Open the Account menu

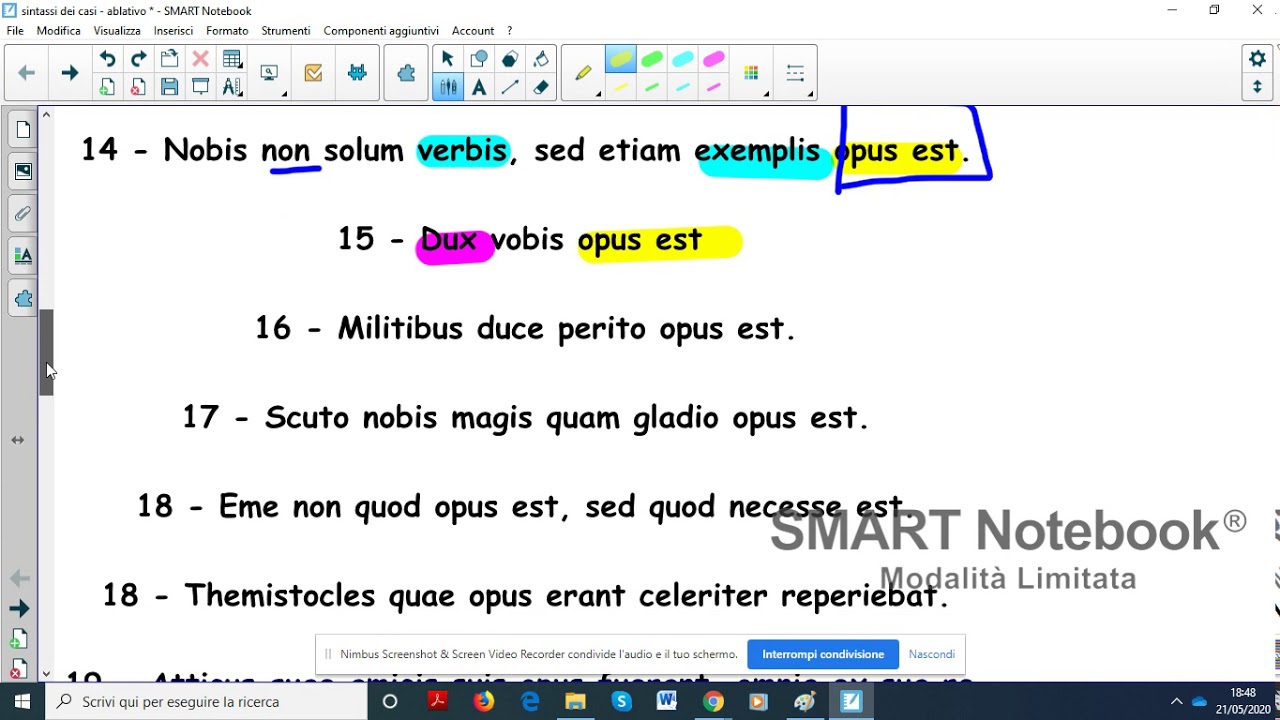click(473, 31)
